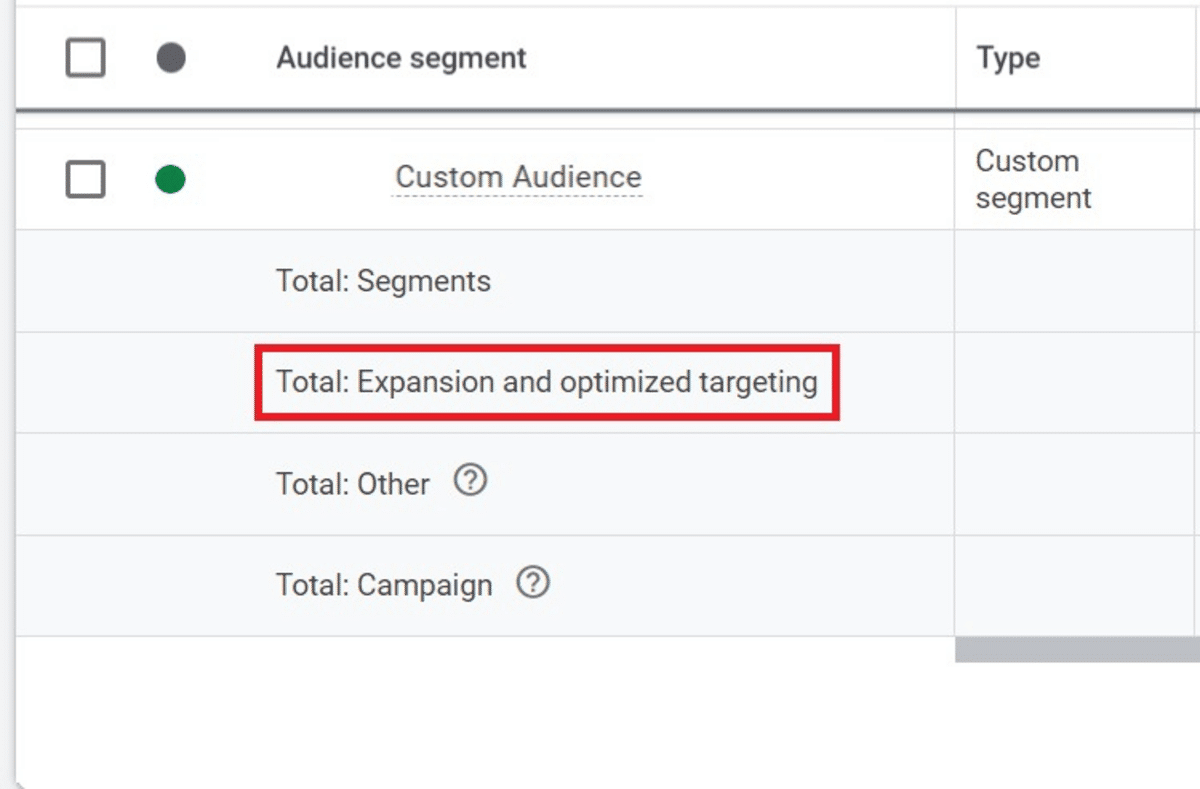
Task: Check the select-all checkbox in the header
Action: [x=84, y=57]
